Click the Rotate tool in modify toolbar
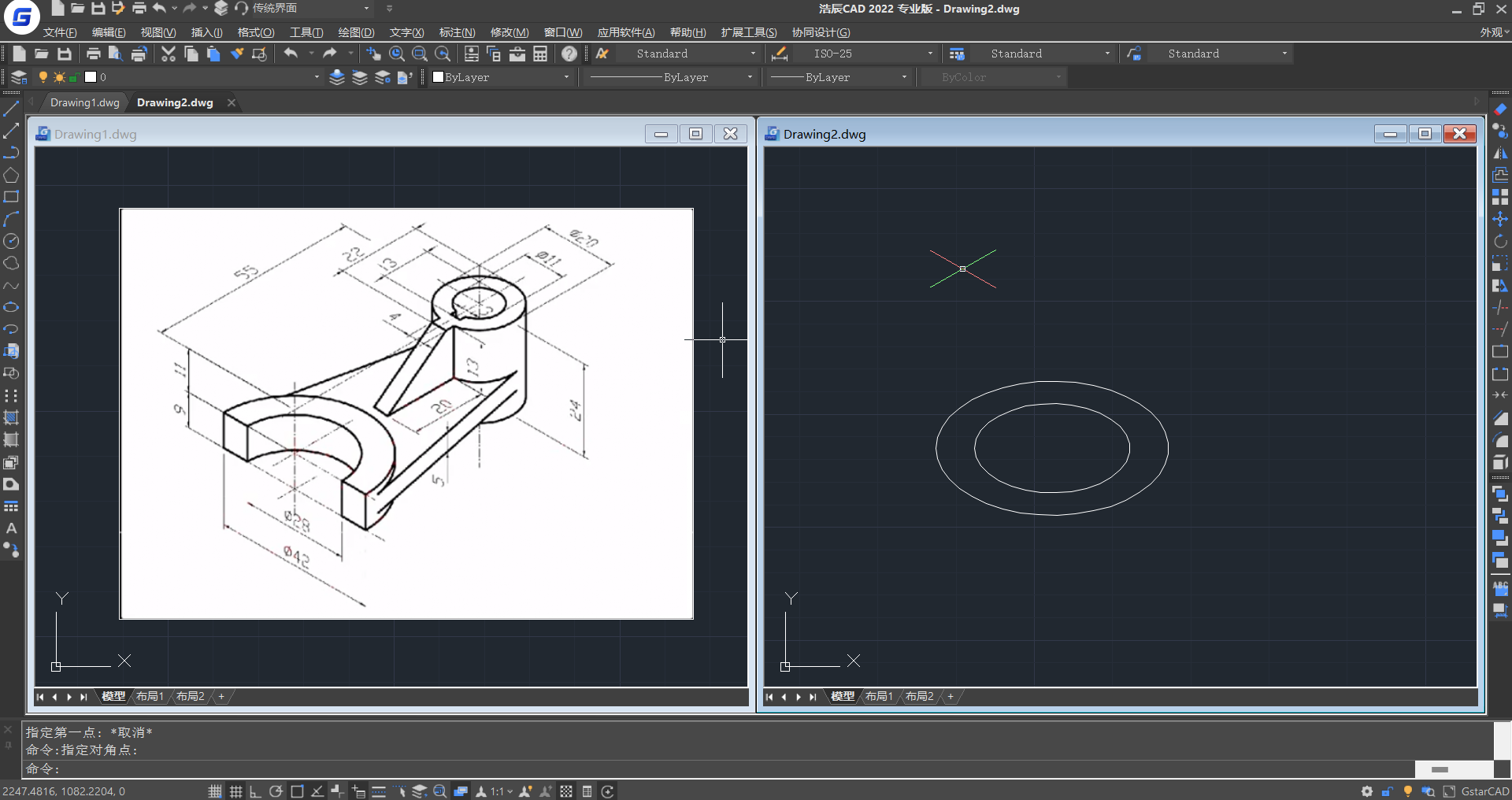Viewport: 1512px width, 800px height. (1500, 241)
